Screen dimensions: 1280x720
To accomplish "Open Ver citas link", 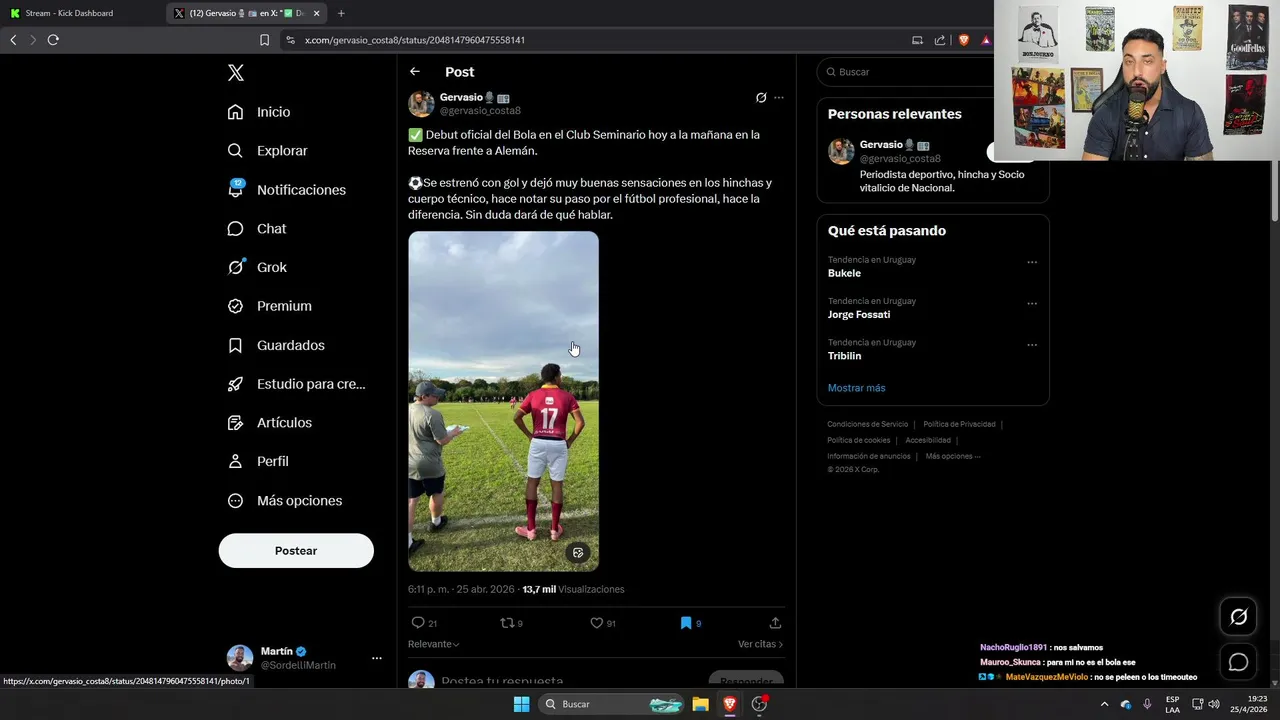I will coord(760,644).
